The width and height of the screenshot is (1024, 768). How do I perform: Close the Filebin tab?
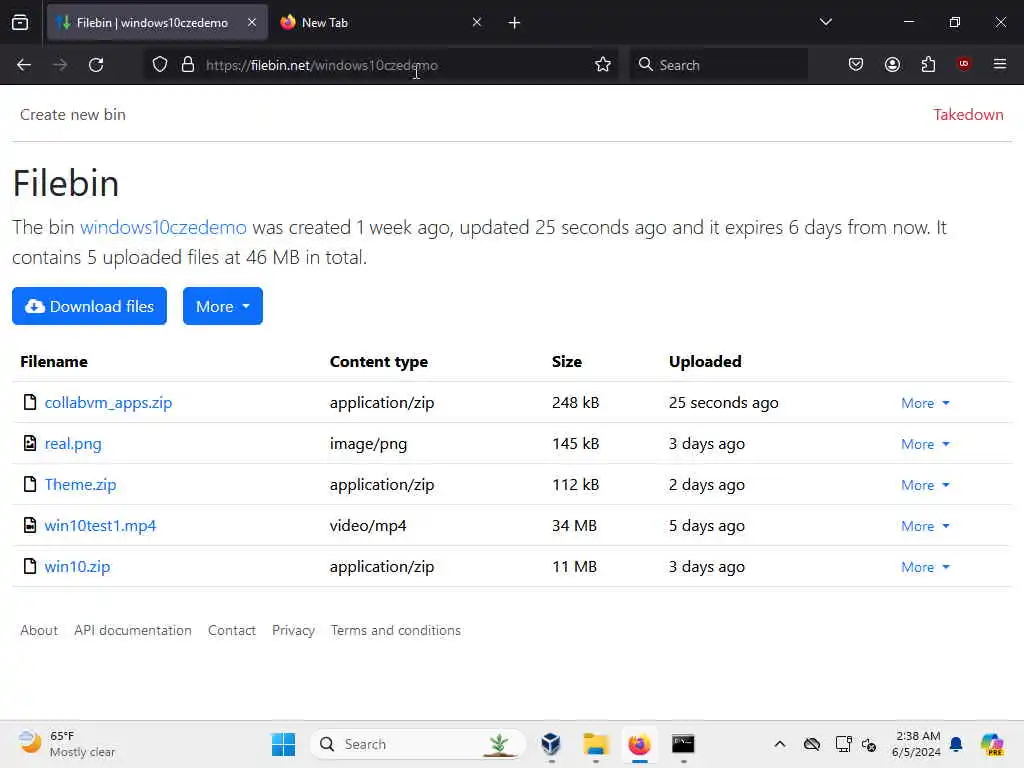tap(252, 22)
